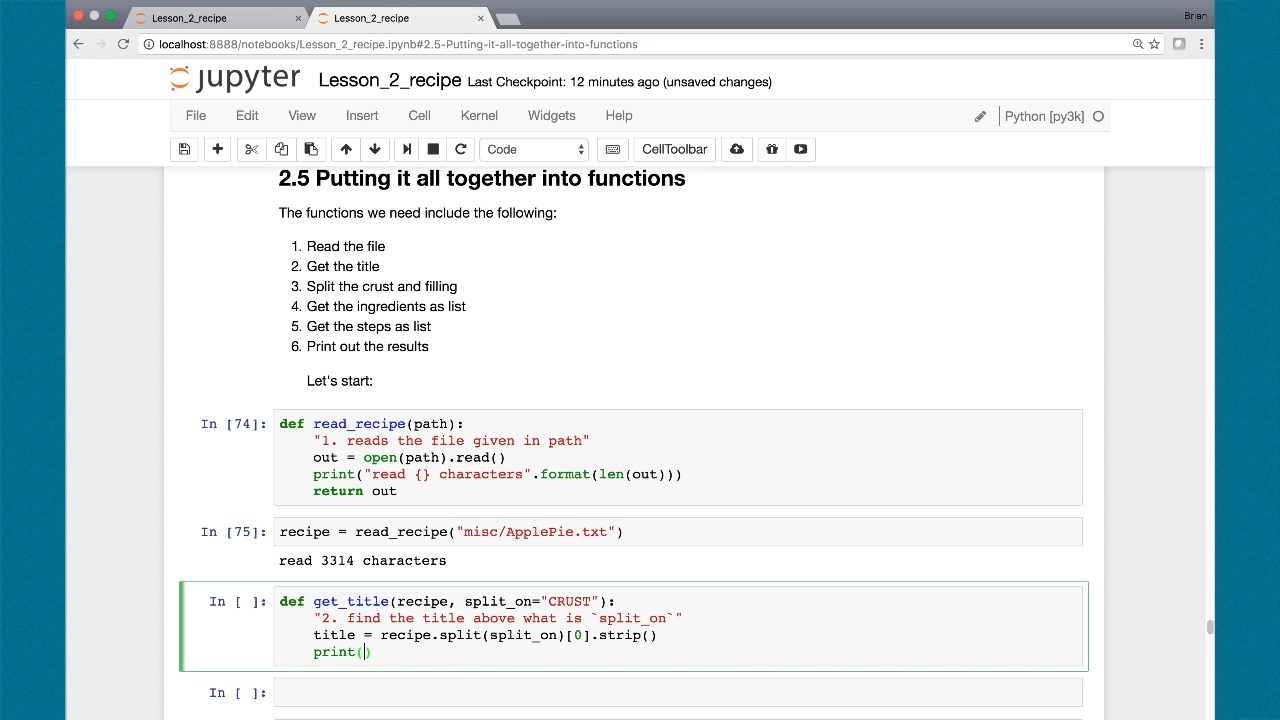Screen dimensions: 1280x720
Task: Open the Widgets menu
Action: (x=551, y=115)
